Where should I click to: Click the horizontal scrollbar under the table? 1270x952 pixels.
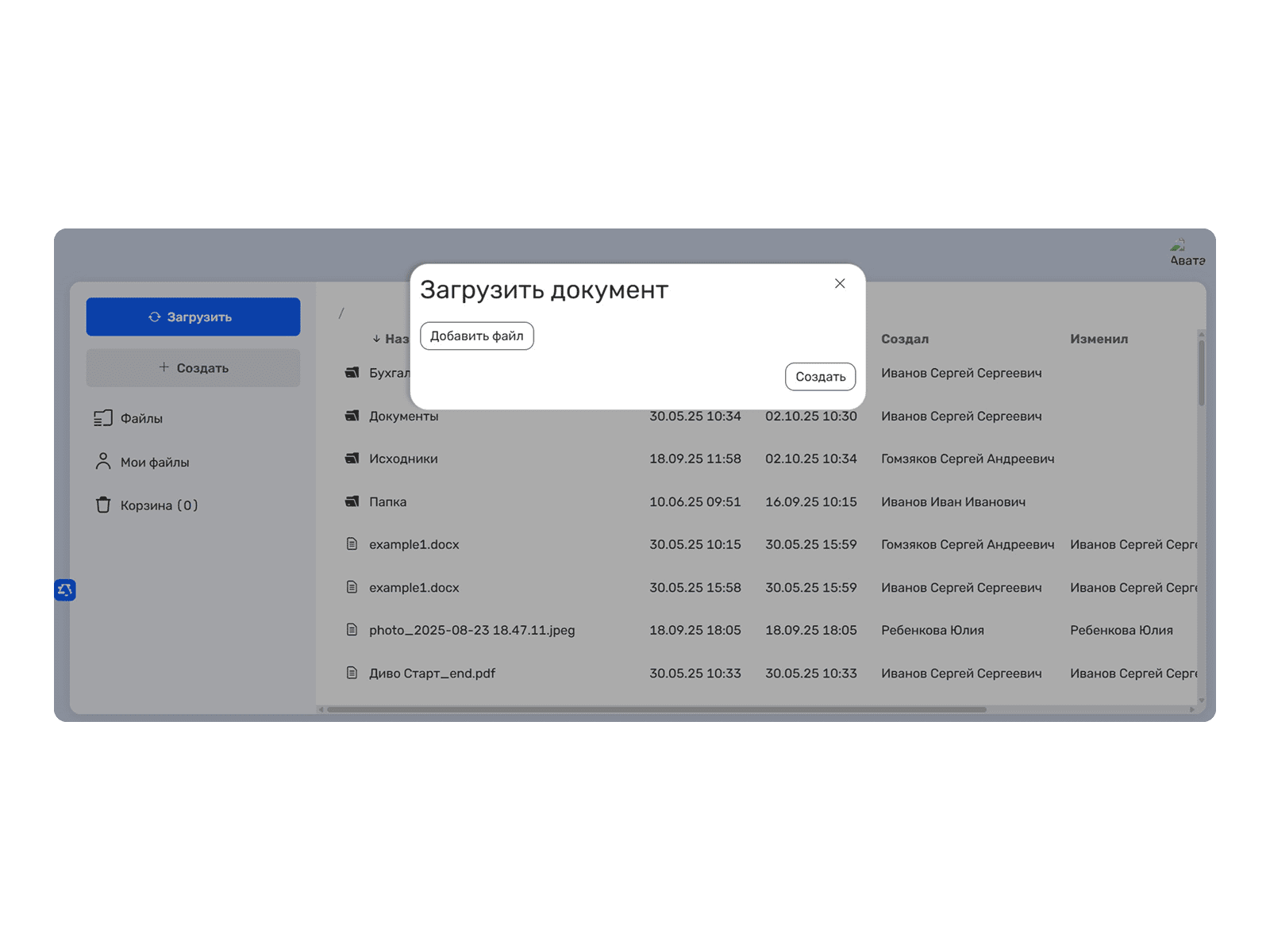point(656,709)
